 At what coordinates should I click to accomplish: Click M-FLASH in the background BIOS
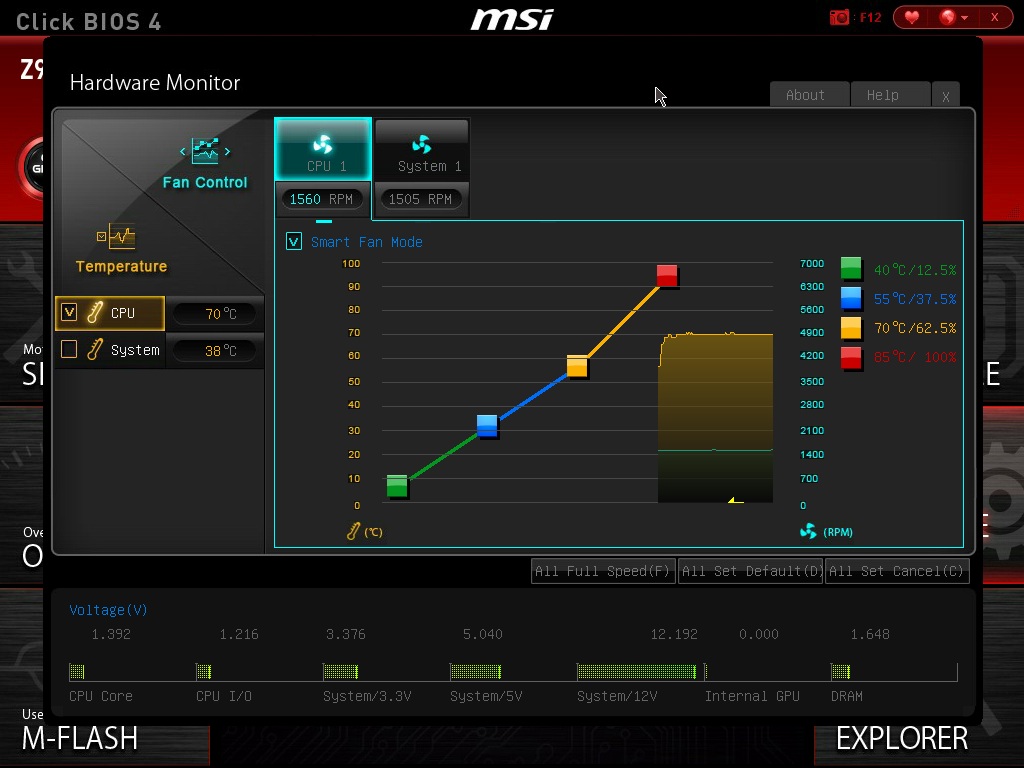[x=80, y=739]
